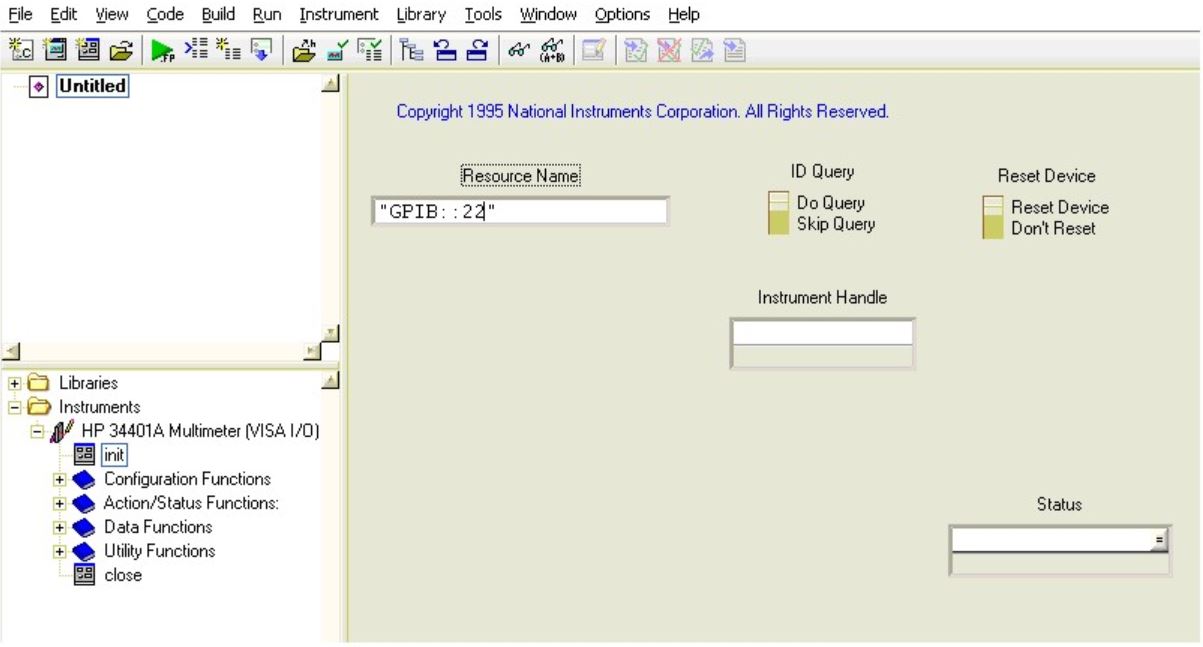The image size is (1203, 647).
Task: Set ID Query switch to Do Query
Action: click(778, 203)
